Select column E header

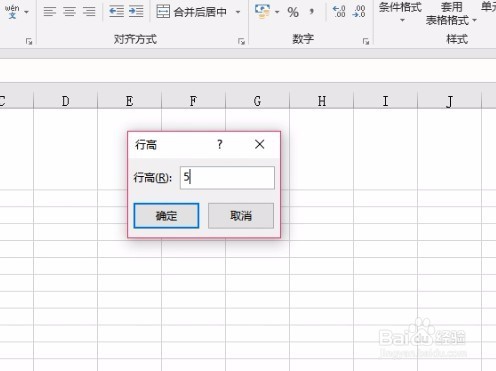(130, 101)
